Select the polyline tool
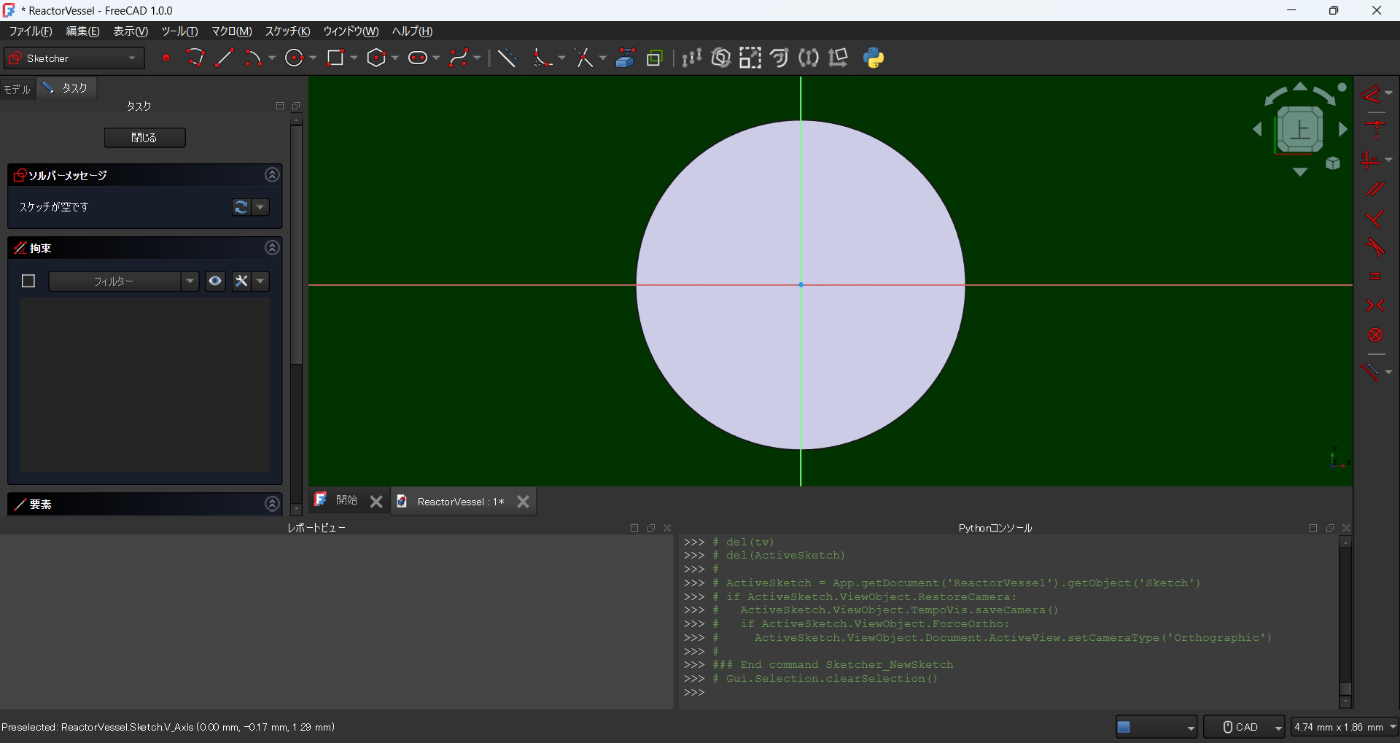The width and height of the screenshot is (1400, 743). [x=196, y=58]
